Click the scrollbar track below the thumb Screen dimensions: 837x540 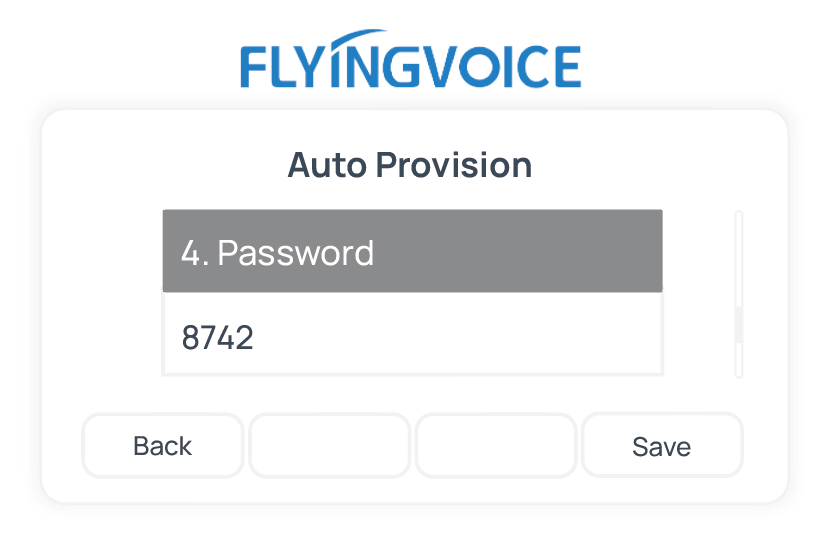(x=739, y=362)
